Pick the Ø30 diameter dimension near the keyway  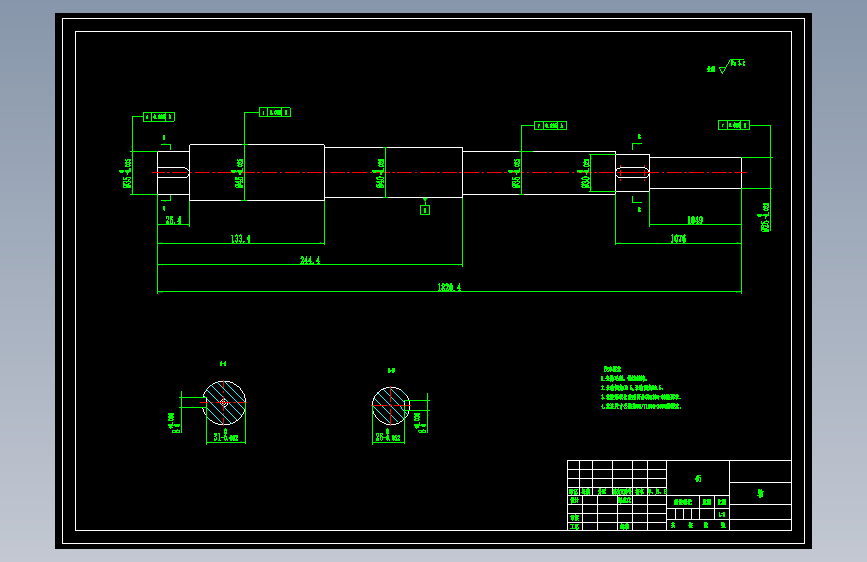click(586, 174)
